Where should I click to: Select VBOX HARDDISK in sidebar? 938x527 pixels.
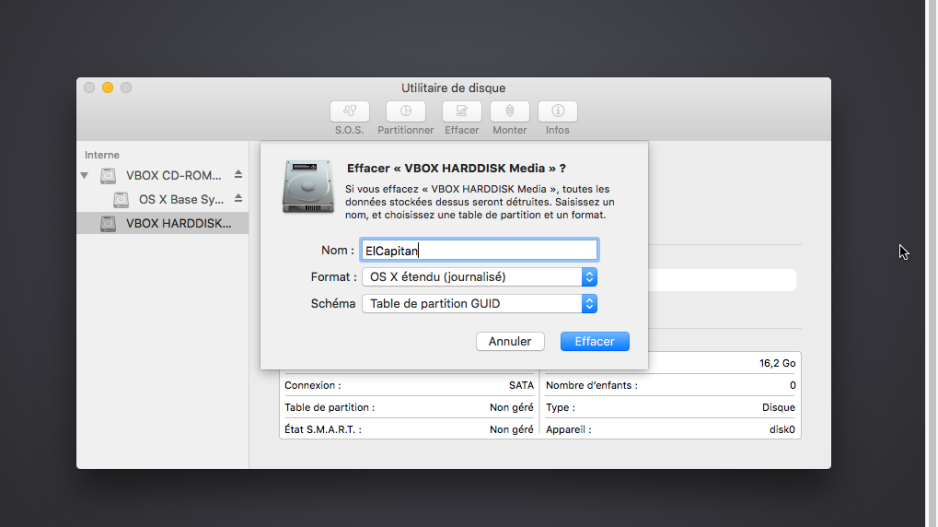click(162, 223)
